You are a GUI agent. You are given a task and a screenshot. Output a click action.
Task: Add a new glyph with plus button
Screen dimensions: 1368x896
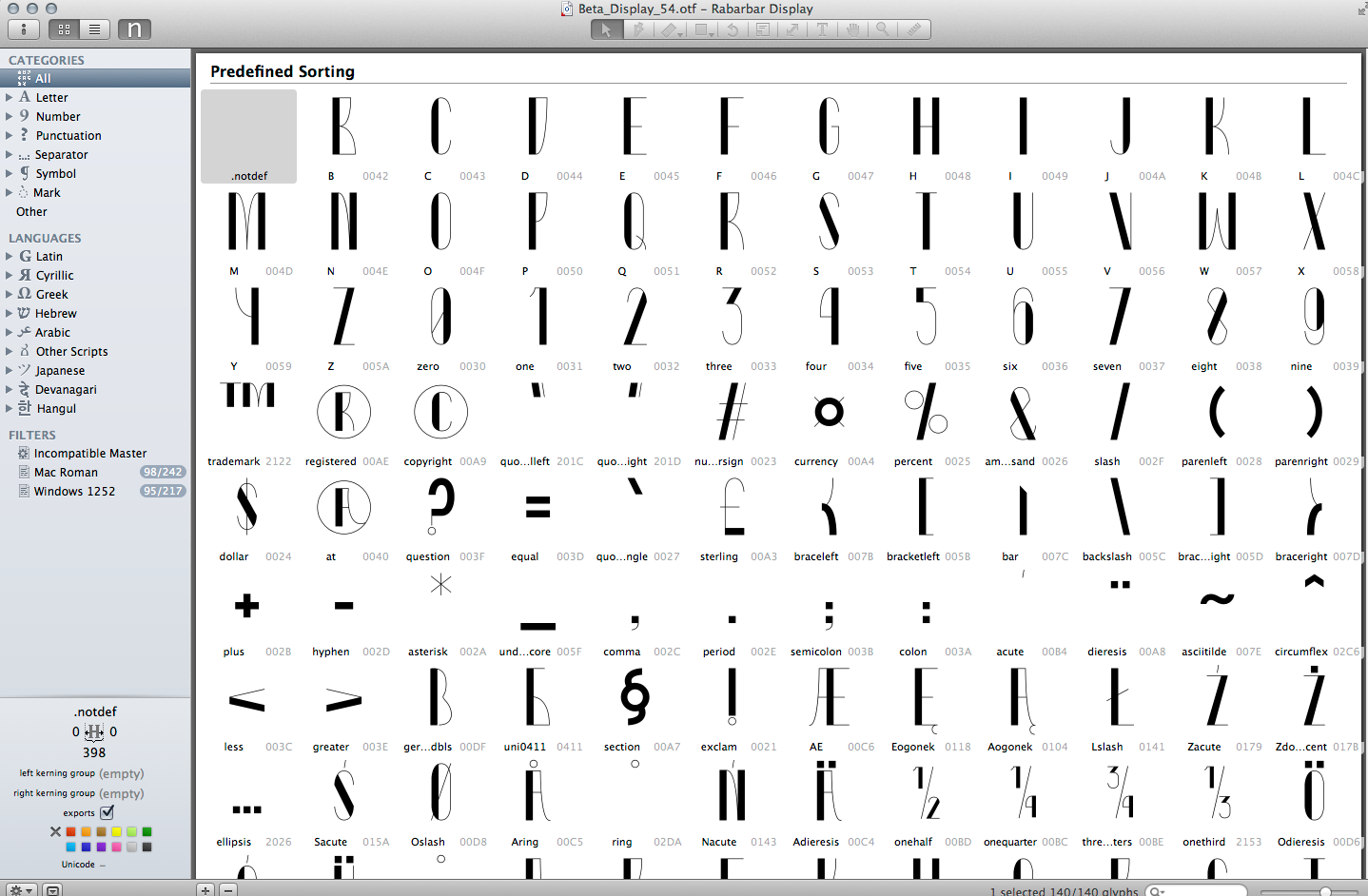[x=205, y=889]
